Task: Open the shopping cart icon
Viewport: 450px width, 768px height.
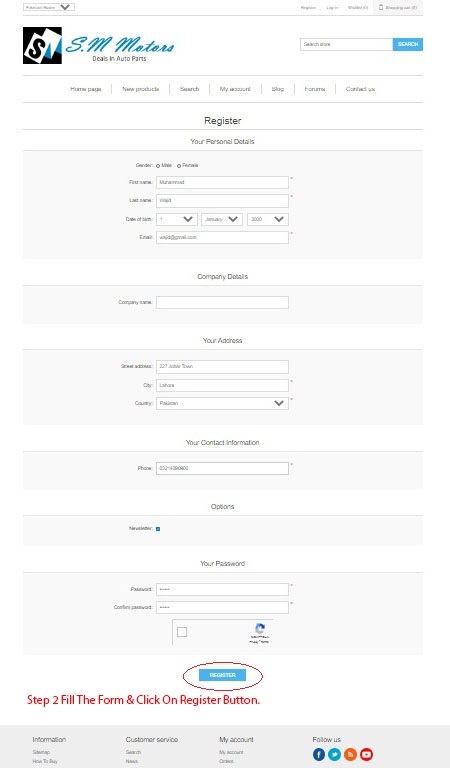Action: click(381, 7)
